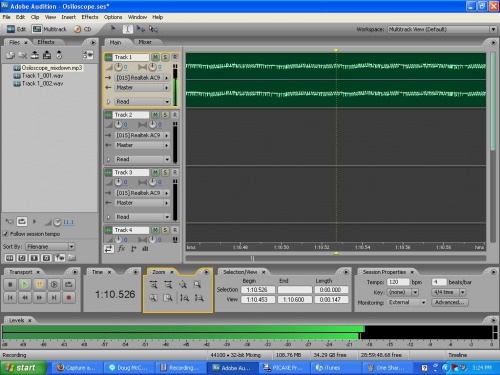The height and width of the screenshot is (375, 500).
Task: Pause the transport
Action: 39,284
